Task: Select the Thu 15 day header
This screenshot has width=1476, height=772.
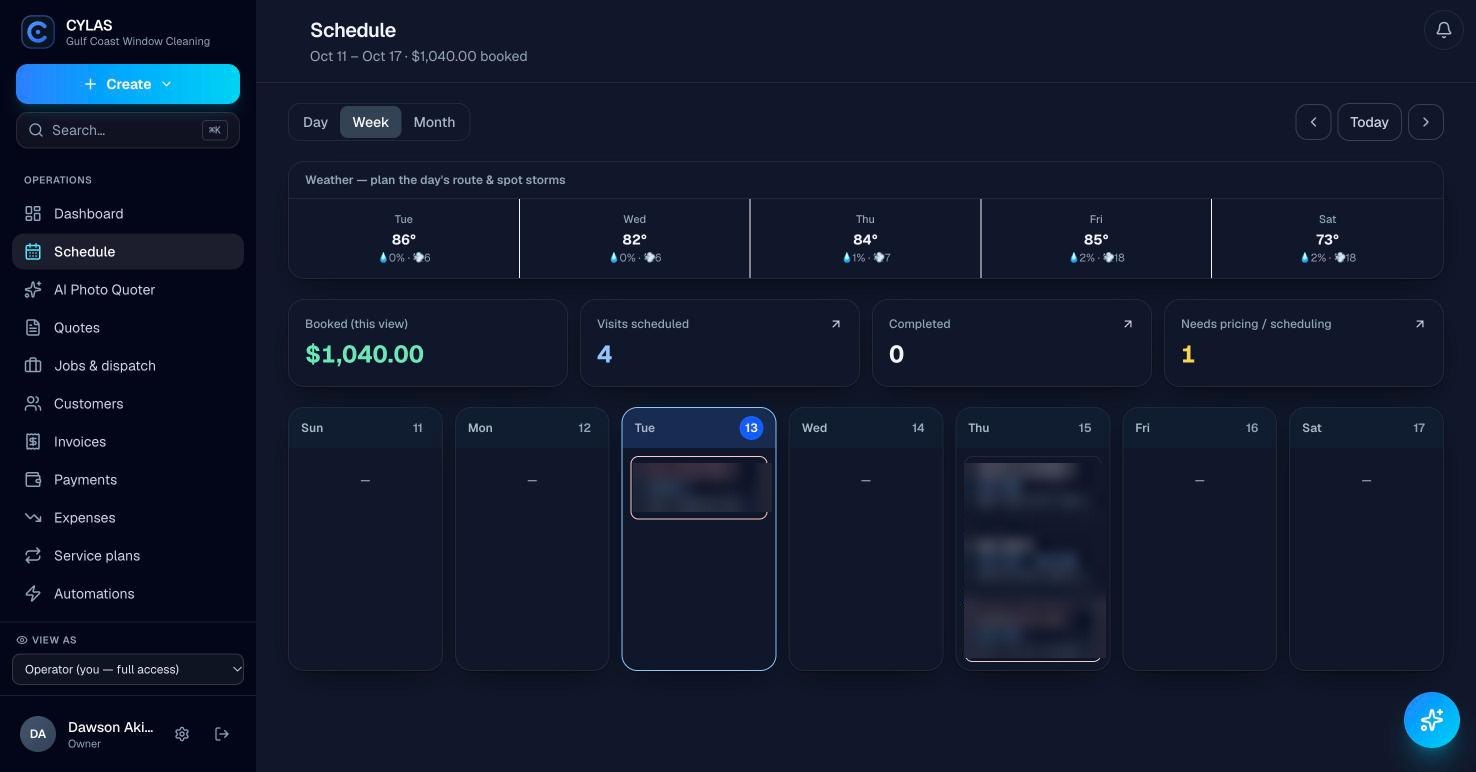Action: [1032, 428]
